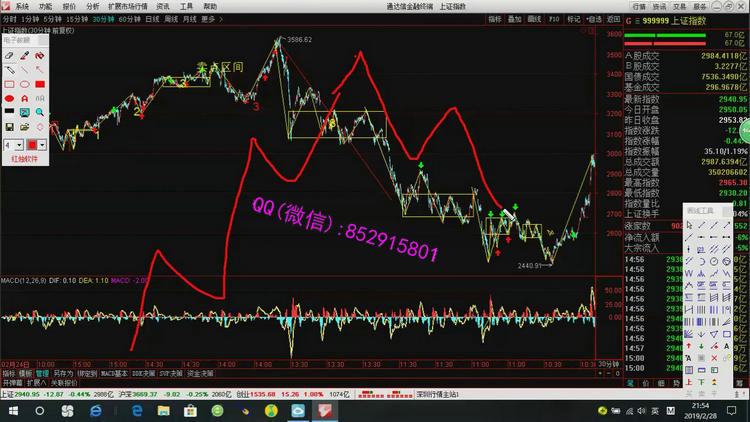Switch chart to 日线 period
The width and height of the screenshot is (750, 422).
151,19
